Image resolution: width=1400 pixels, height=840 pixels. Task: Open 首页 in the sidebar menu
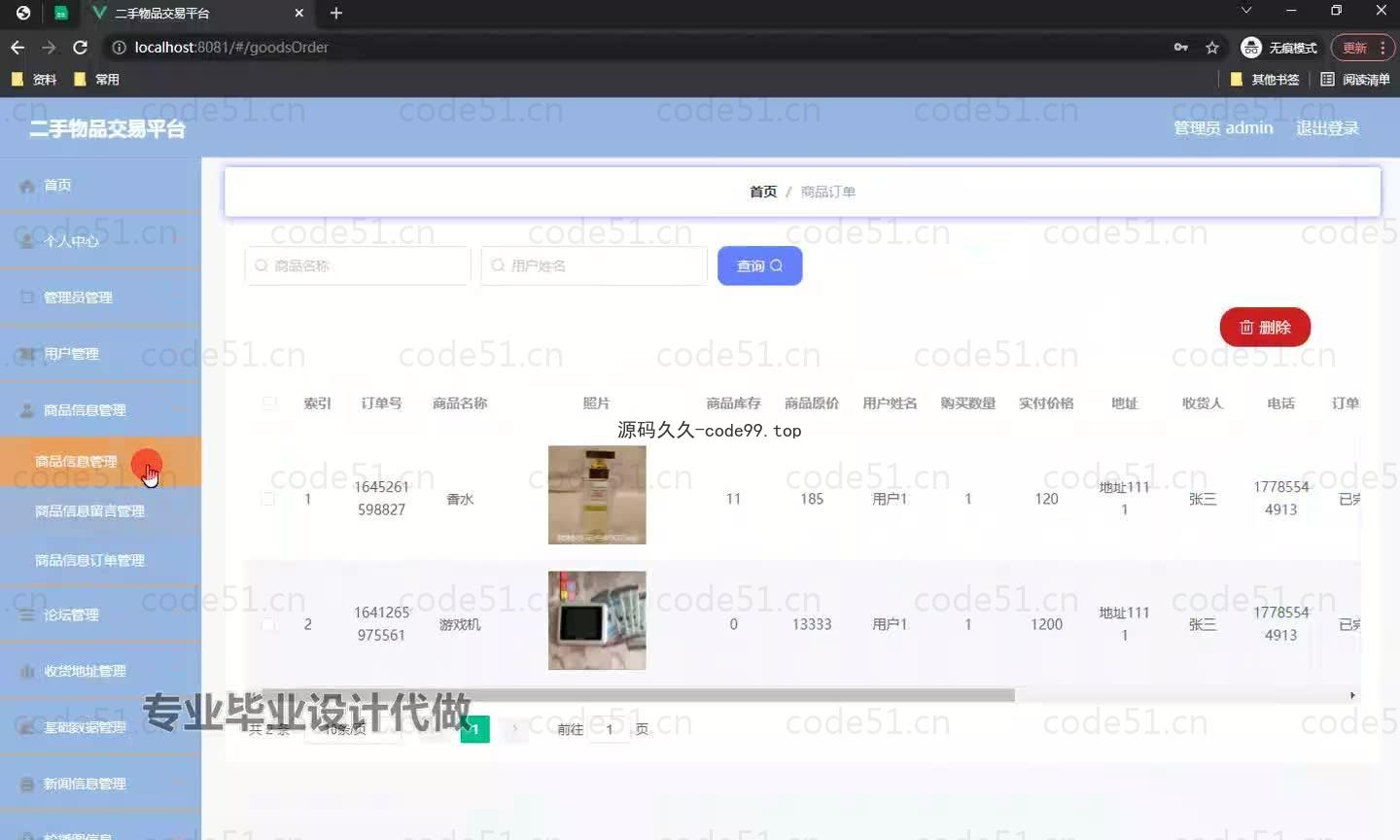100,186
